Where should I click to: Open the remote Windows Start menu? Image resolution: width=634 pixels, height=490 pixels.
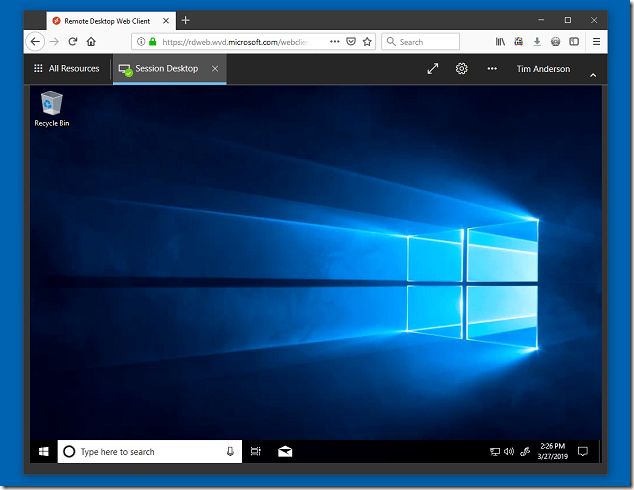44,452
